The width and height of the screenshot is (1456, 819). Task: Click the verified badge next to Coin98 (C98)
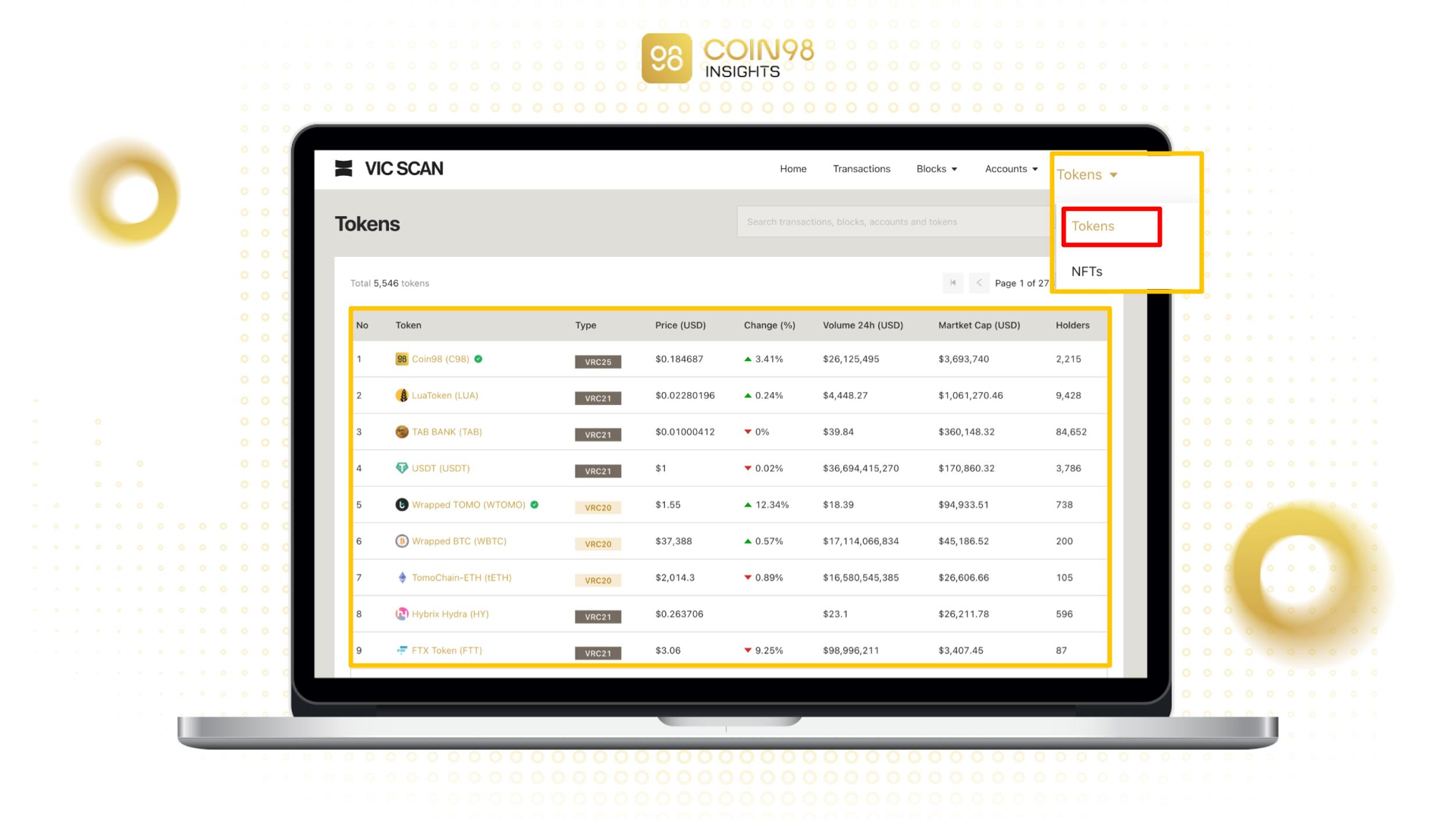[479, 359]
